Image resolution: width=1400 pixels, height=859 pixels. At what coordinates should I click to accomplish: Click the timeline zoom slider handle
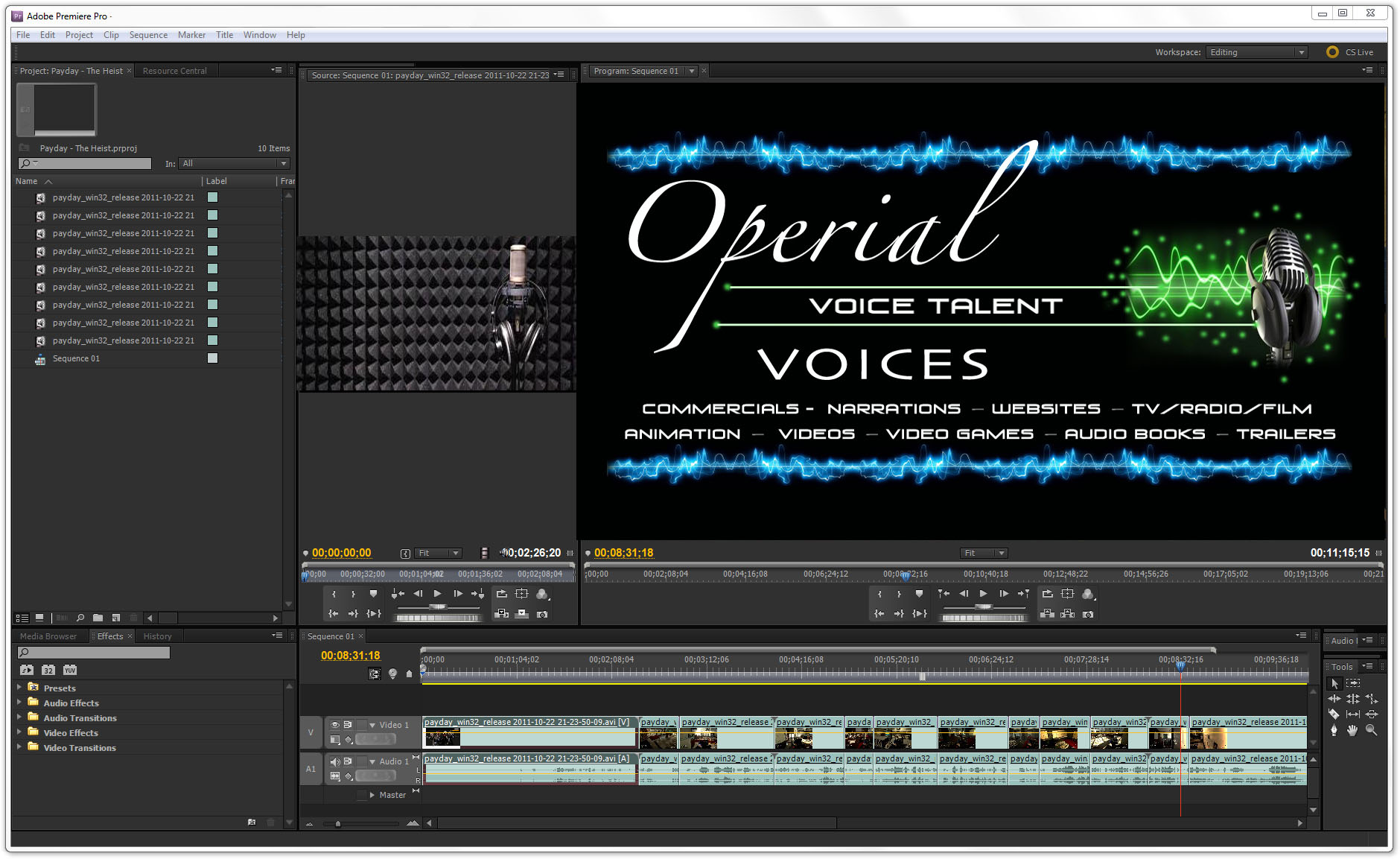(x=338, y=823)
